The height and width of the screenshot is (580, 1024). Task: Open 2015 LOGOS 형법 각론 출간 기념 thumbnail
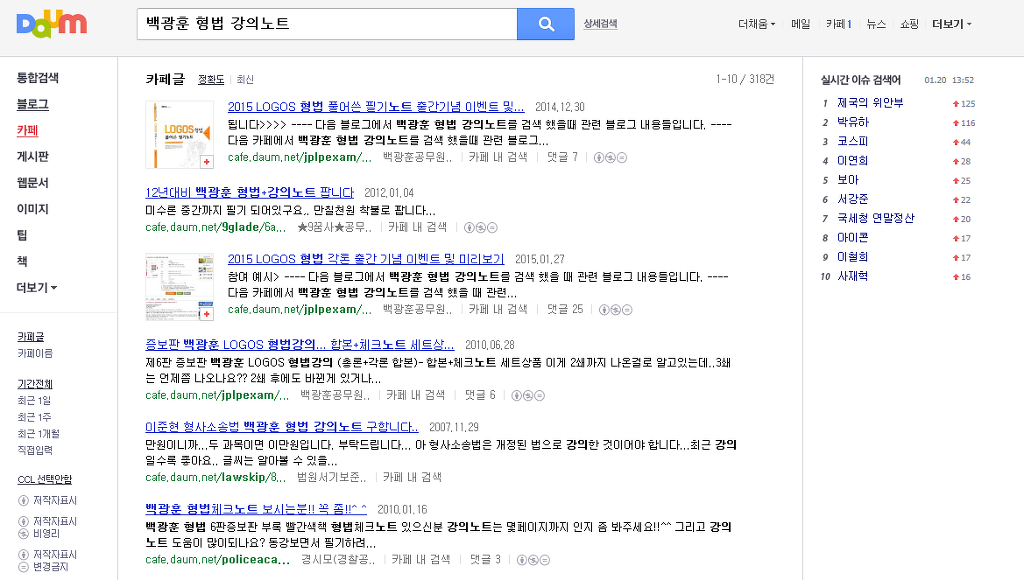coord(180,287)
